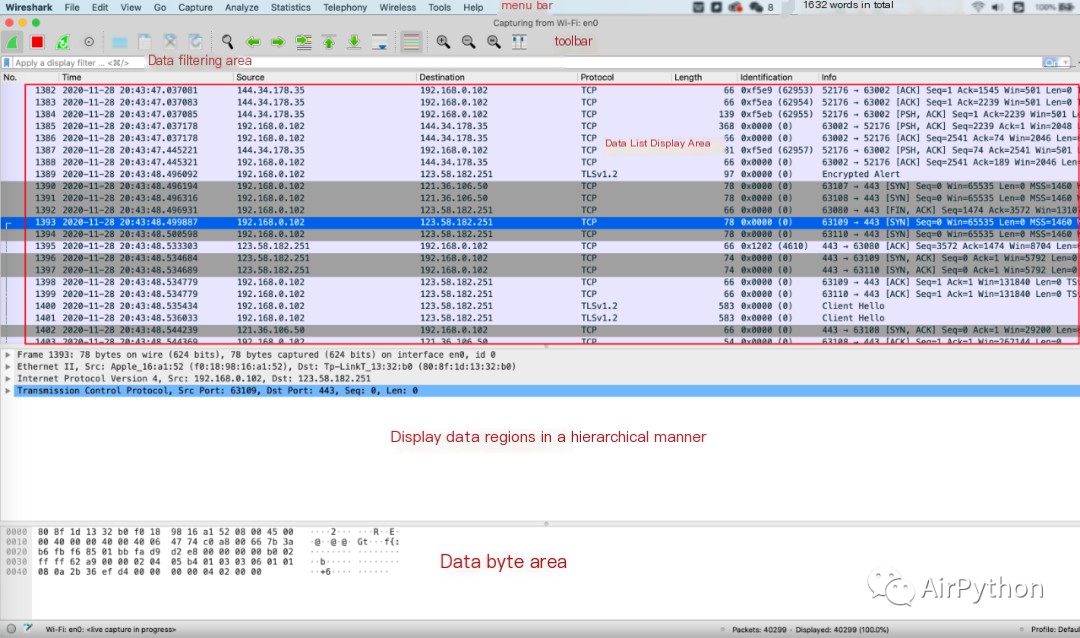Click the WeChat icon in the menu bar
The height and width of the screenshot is (638, 1080).
pyautogui.click(x=756, y=7)
